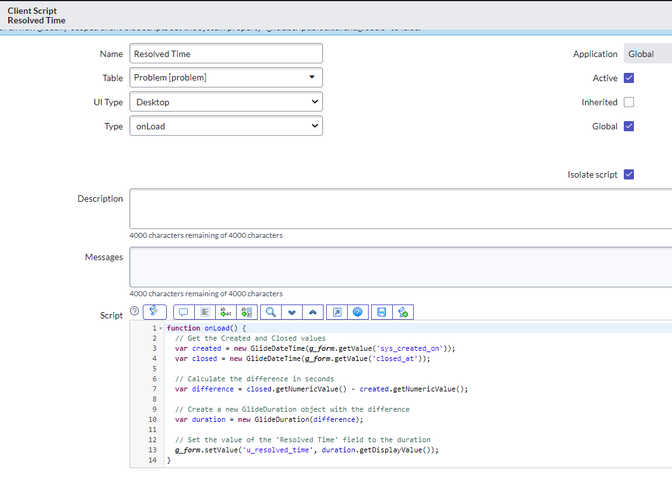The image size is (672, 477).
Task: Click the toggle comment toolbar button
Action: (183, 312)
